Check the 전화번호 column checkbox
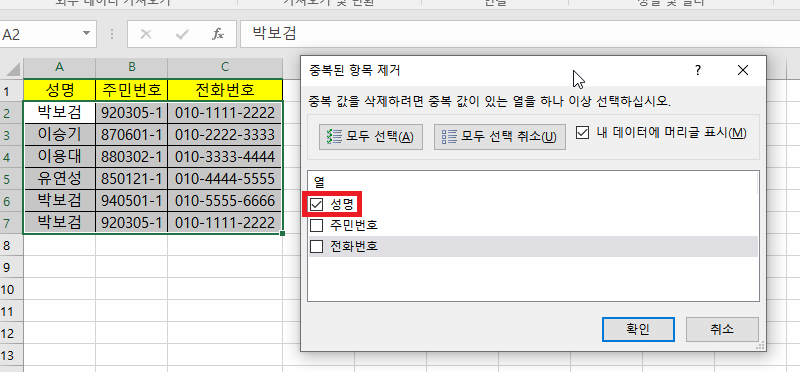 316,246
